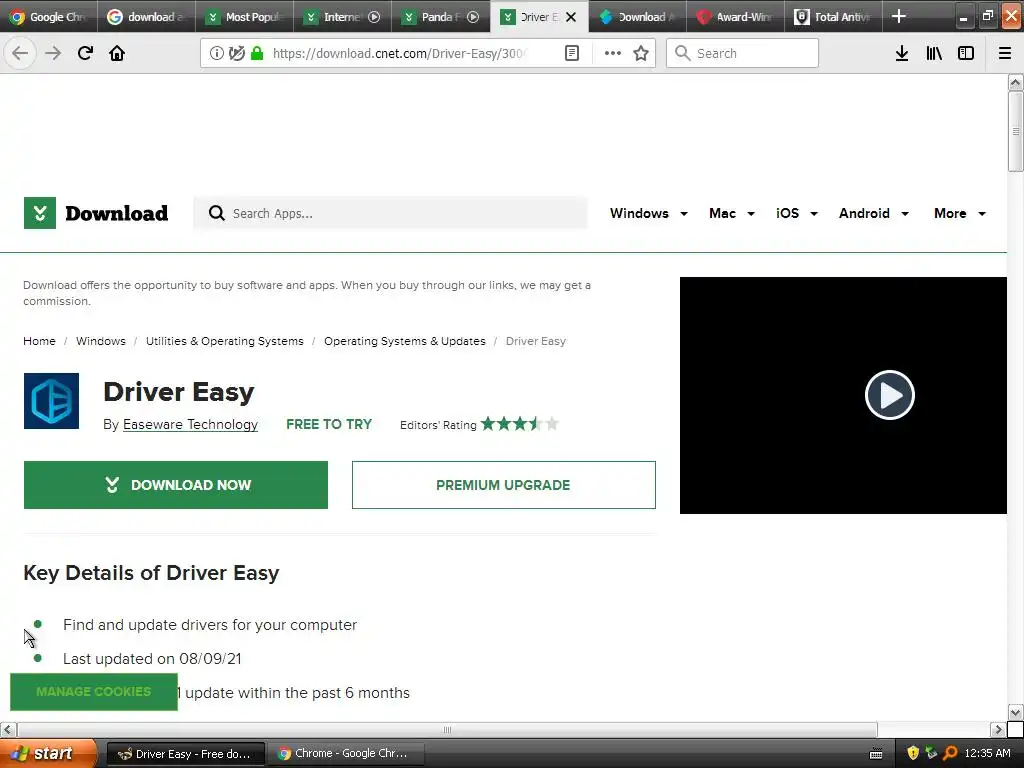This screenshot has width=1024, height=768.
Task: Open Utilities & Operating Systems breadcrumb
Action: click(x=225, y=341)
